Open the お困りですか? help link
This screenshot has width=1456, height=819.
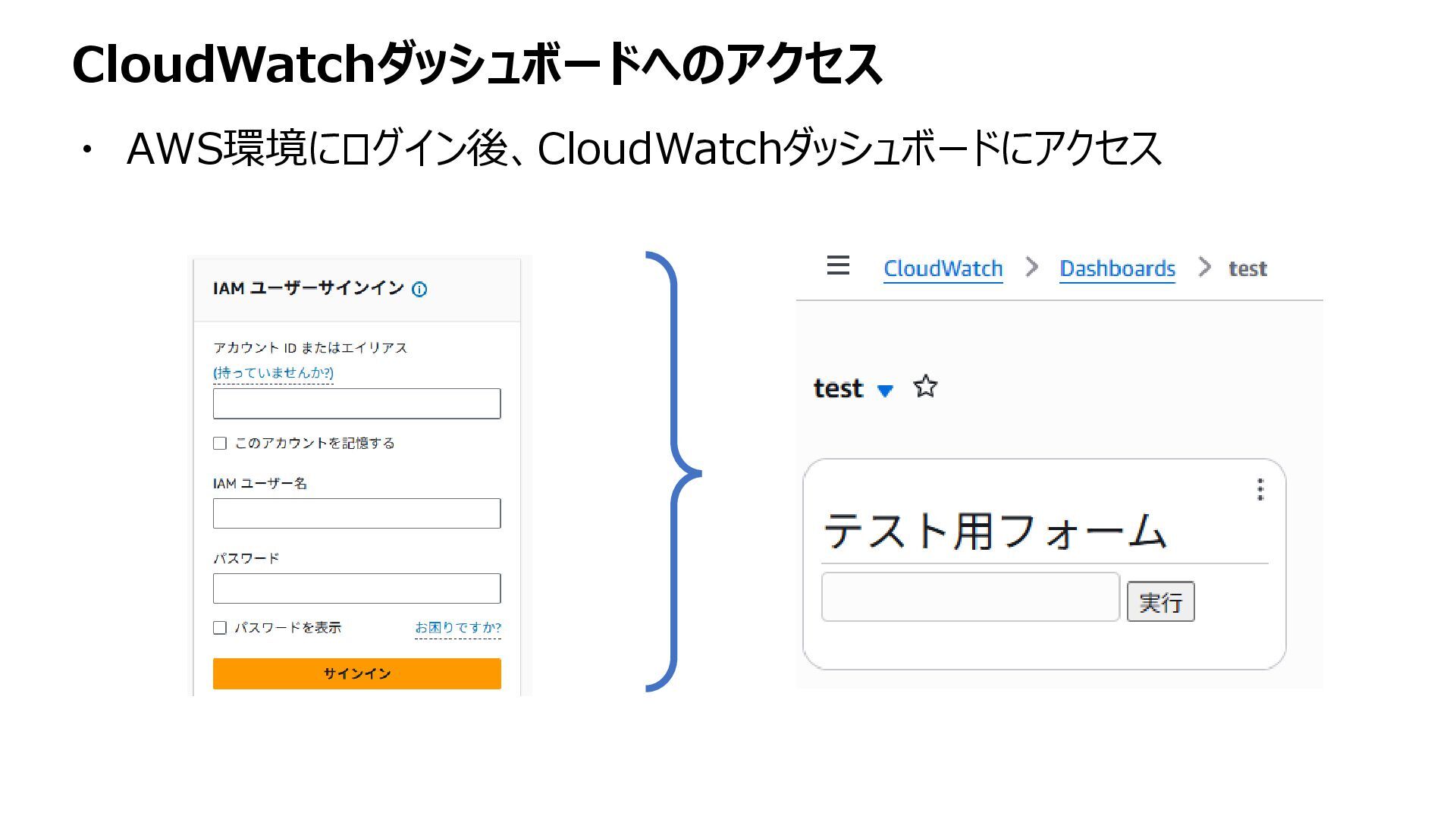pos(457,628)
